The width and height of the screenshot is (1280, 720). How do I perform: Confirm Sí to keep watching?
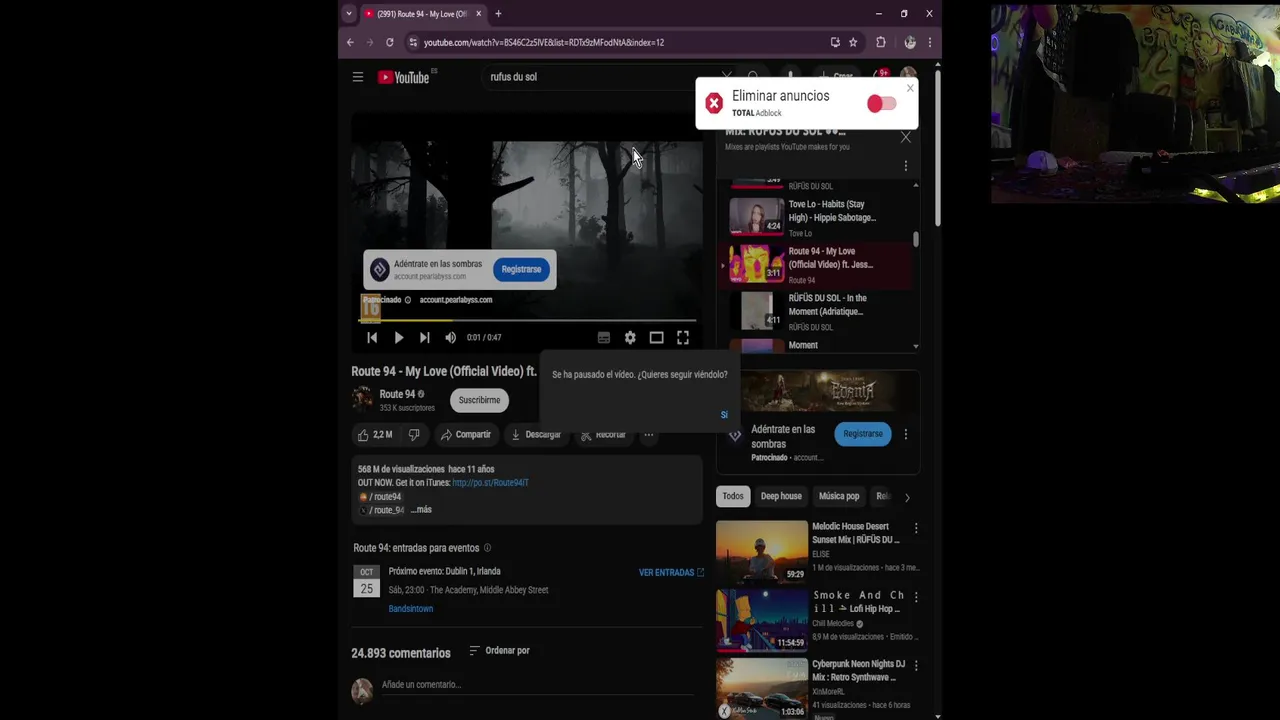pyautogui.click(x=724, y=415)
